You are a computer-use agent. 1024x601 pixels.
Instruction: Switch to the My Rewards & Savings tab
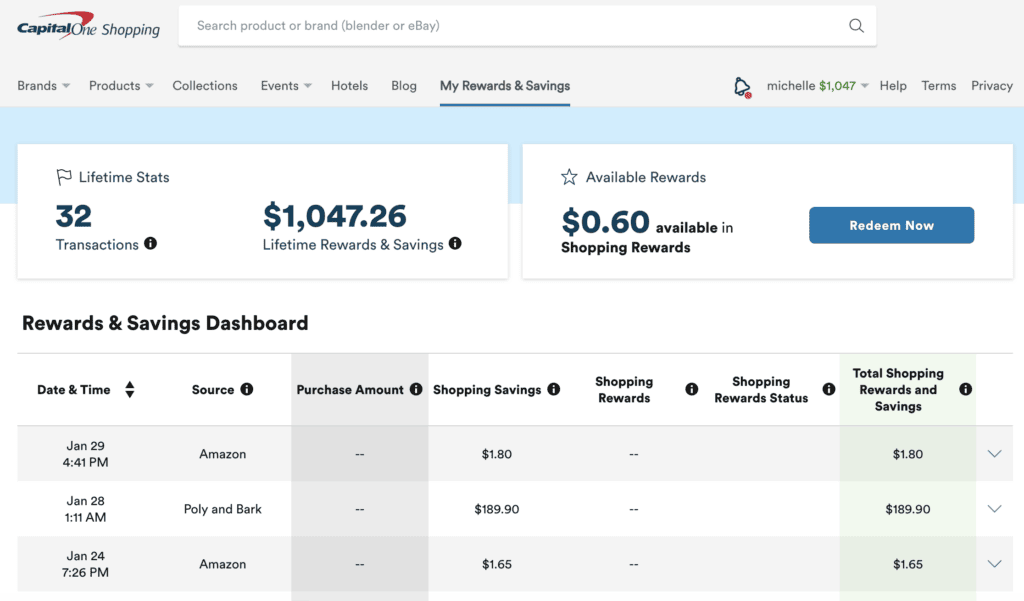[x=504, y=86]
